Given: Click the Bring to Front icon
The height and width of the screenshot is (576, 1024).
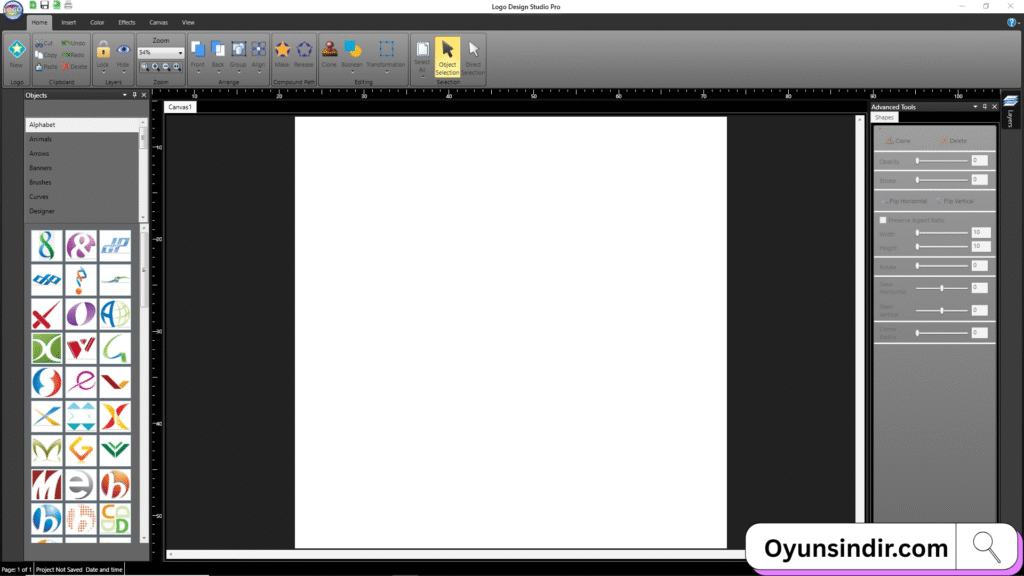Looking at the screenshot, I should (197, 49).
